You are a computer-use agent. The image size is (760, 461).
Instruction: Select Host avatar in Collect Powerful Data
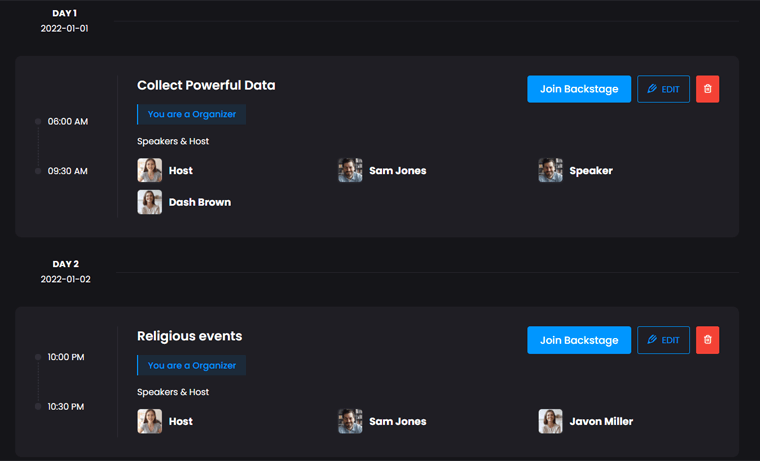[150, 170]
